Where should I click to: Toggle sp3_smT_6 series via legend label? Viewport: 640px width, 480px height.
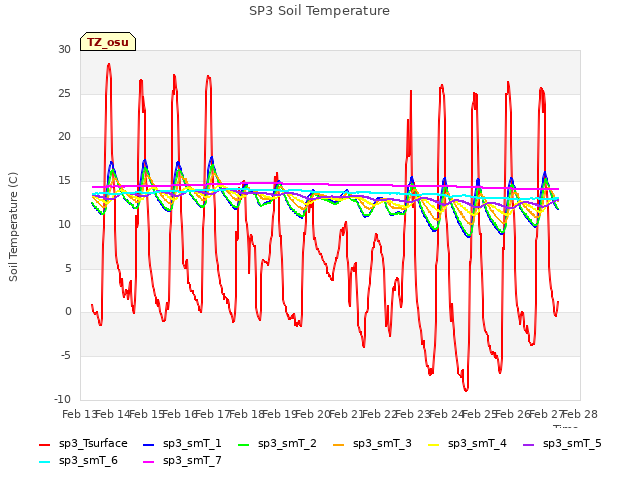(x=88, y=461)
